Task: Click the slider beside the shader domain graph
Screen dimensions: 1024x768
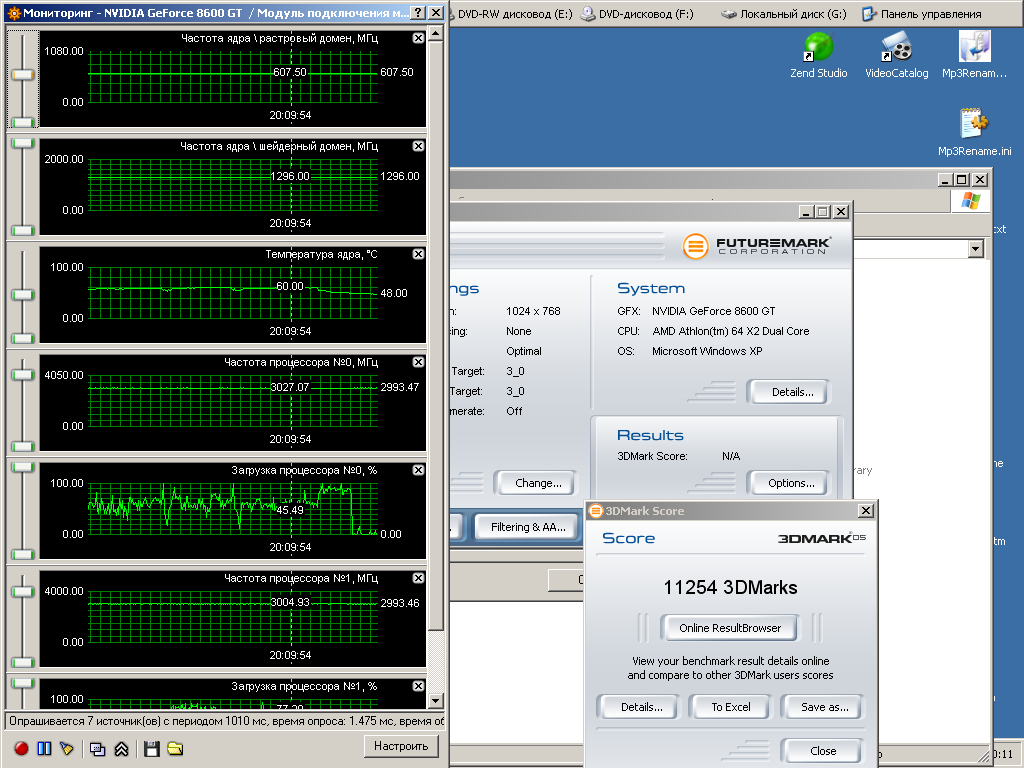Action: pos(23,143)
